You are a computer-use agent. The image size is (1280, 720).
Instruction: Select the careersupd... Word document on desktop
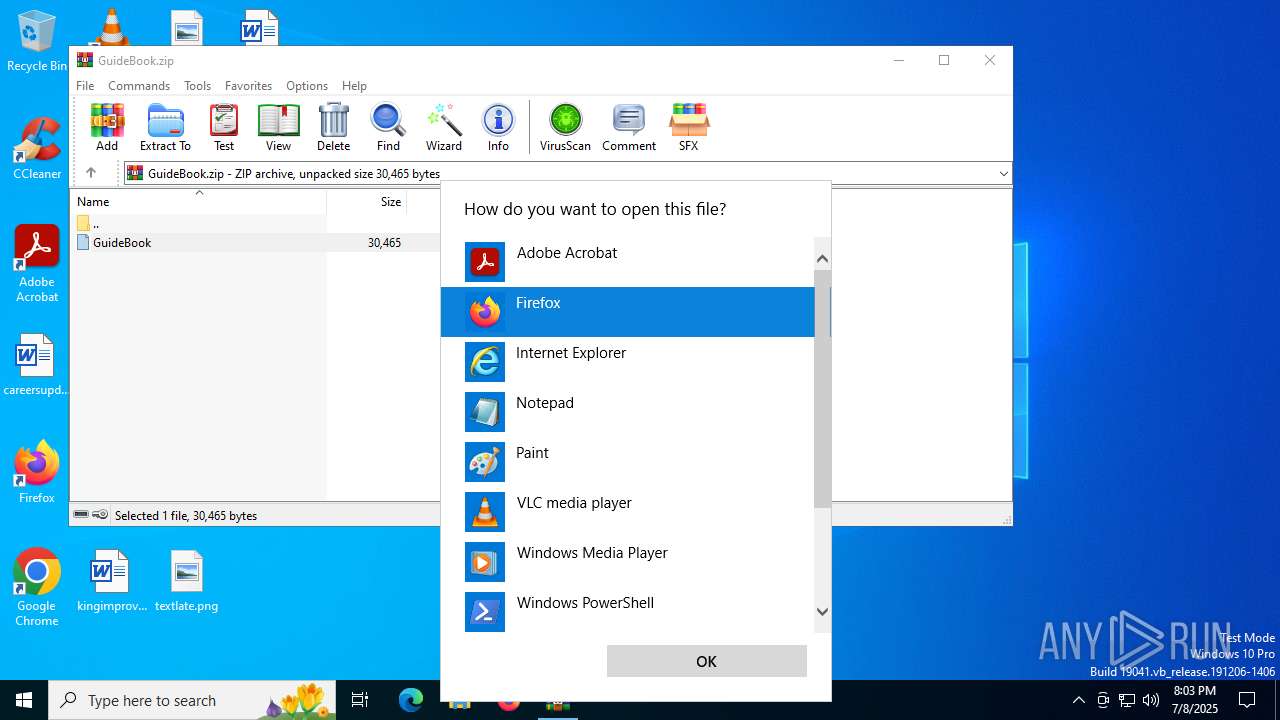click(x=37, y=365)
